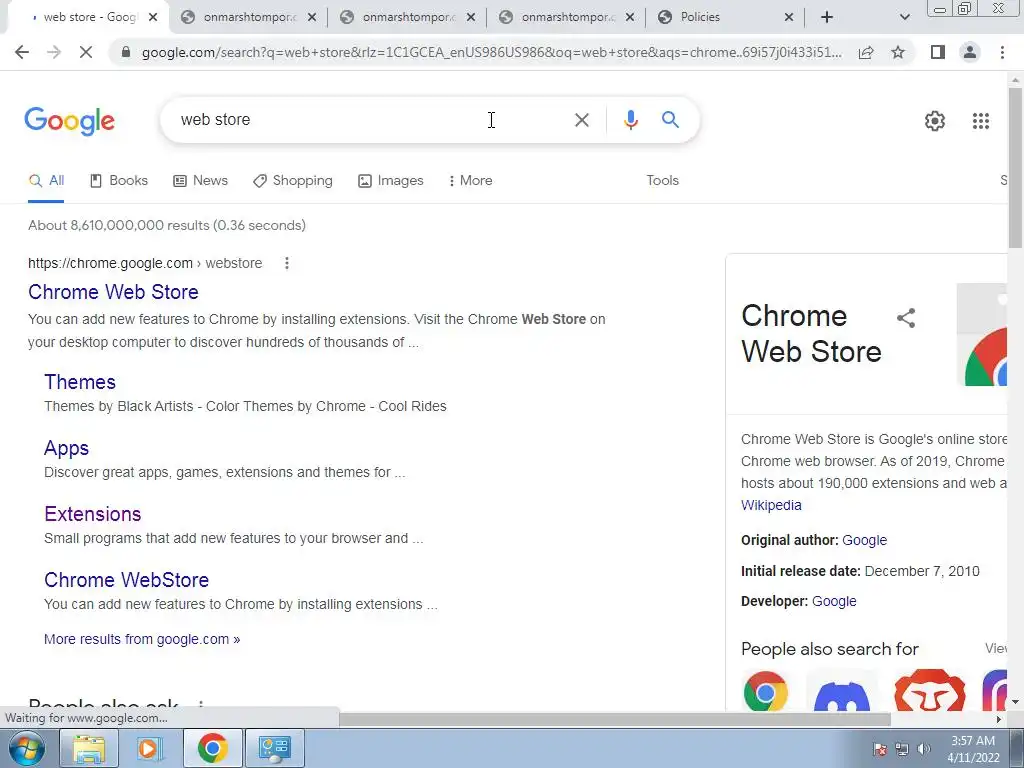Click the horizontal scrollbar at page bottom

615,720
